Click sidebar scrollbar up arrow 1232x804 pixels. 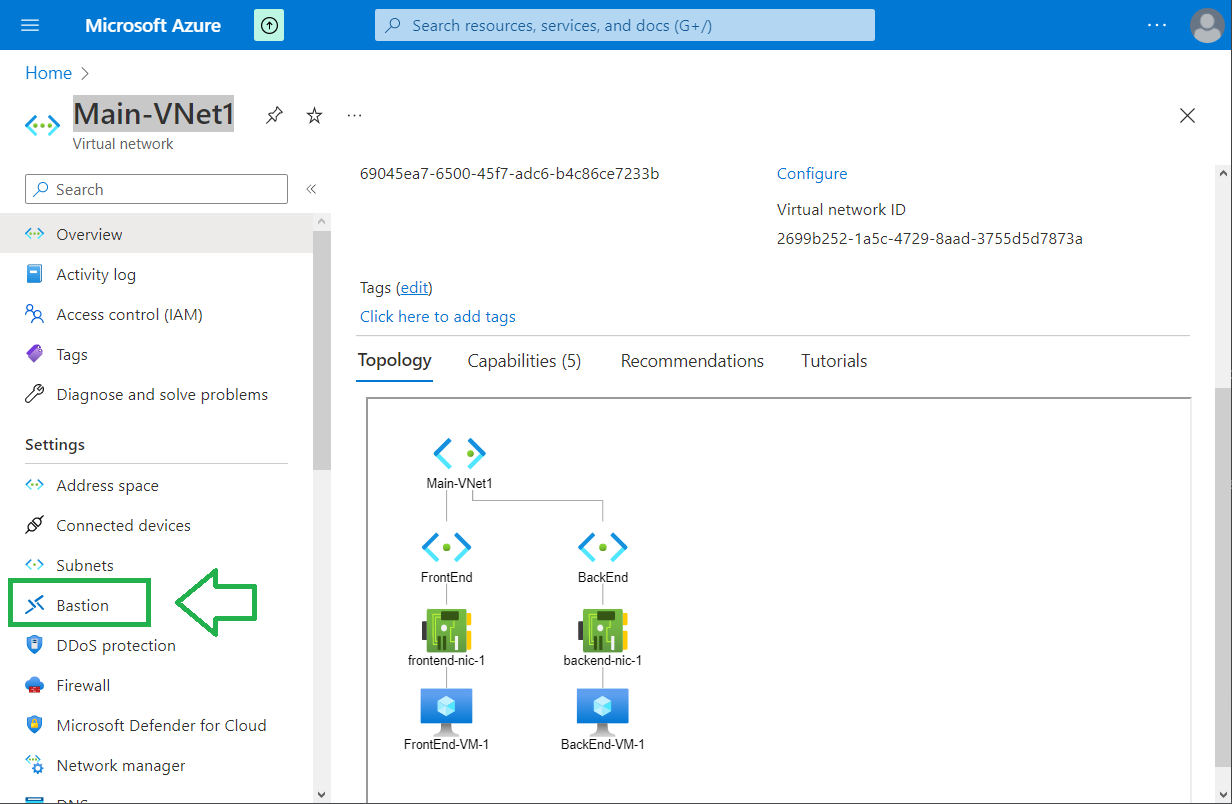coord(321,221)
